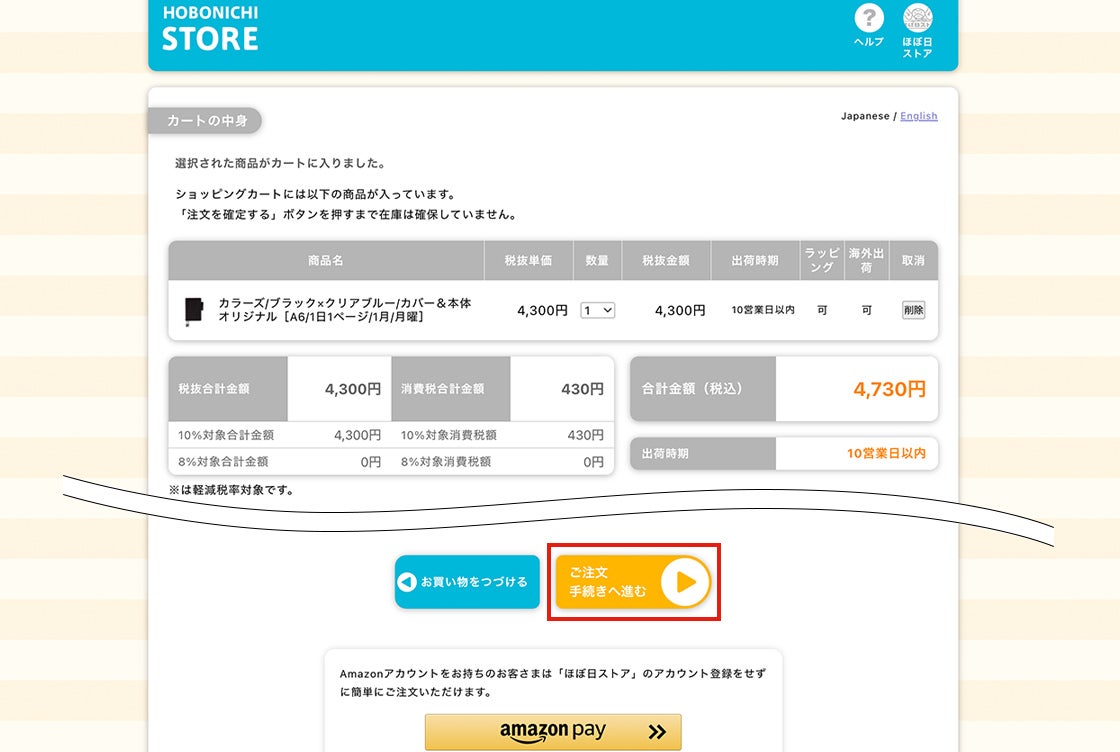Select the Japanese language option
The width and height of the screenshot is (1120, 752).
pyautogui.click(x=864, y=116)
